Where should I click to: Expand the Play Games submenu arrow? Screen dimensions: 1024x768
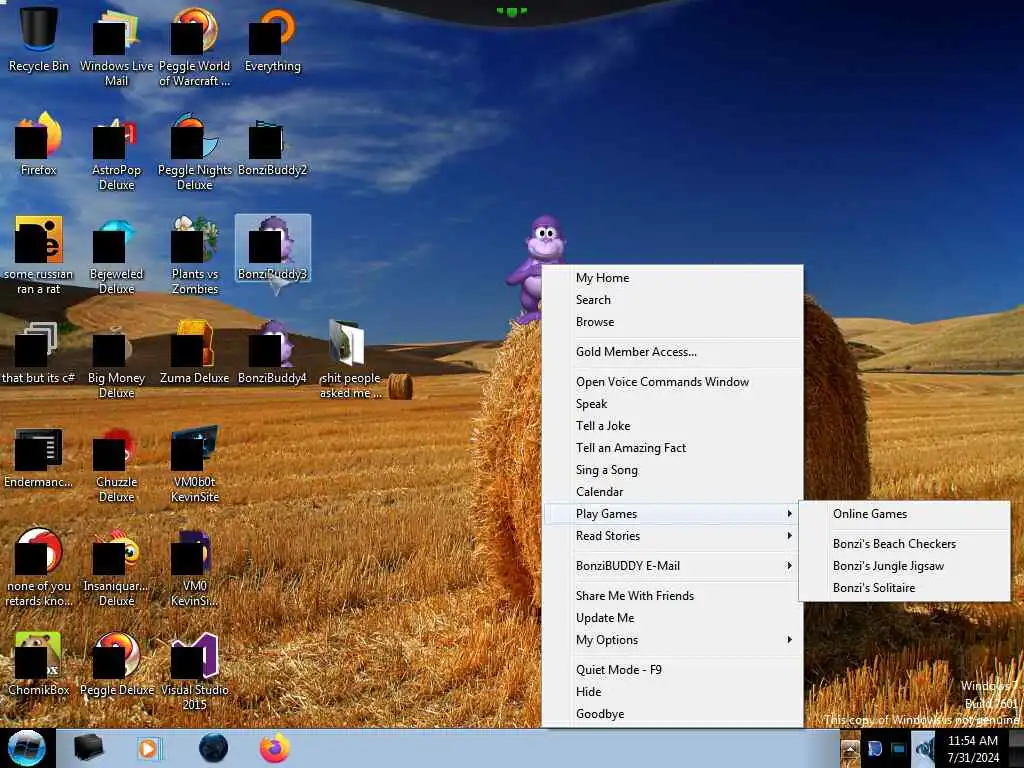(x=790, y=514)
